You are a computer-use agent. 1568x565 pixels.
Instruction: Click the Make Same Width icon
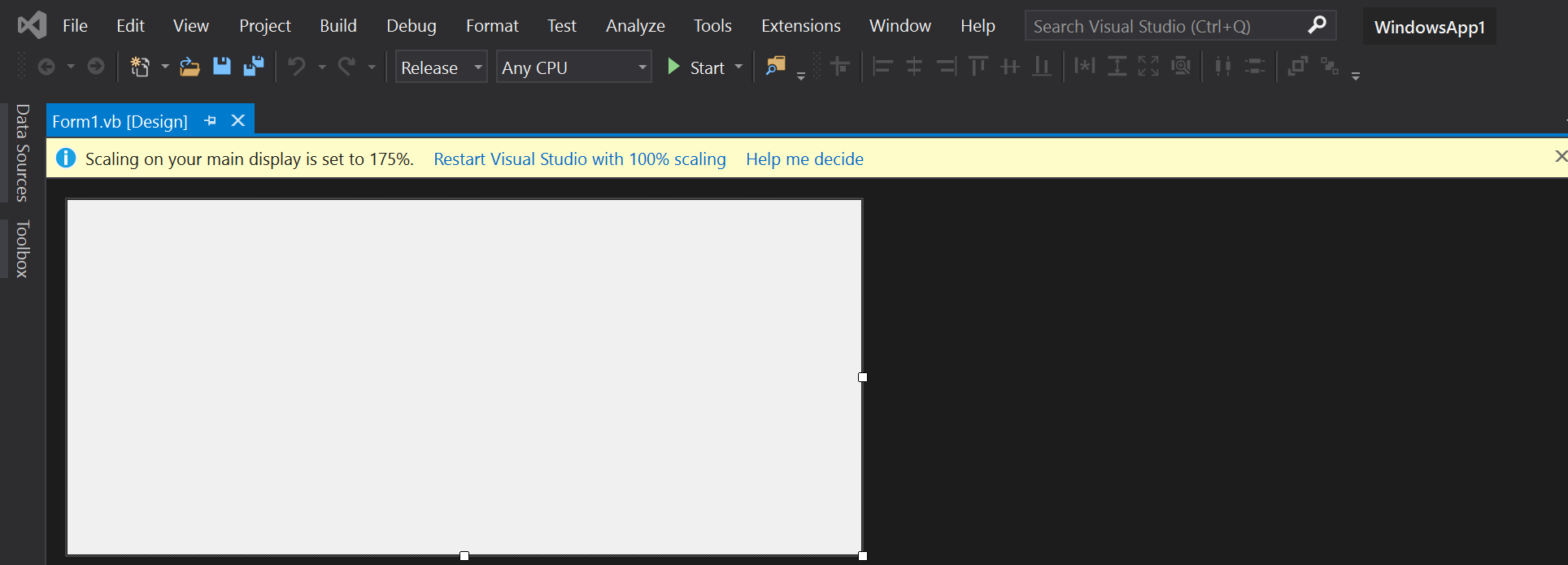(x=1084, y=66)
